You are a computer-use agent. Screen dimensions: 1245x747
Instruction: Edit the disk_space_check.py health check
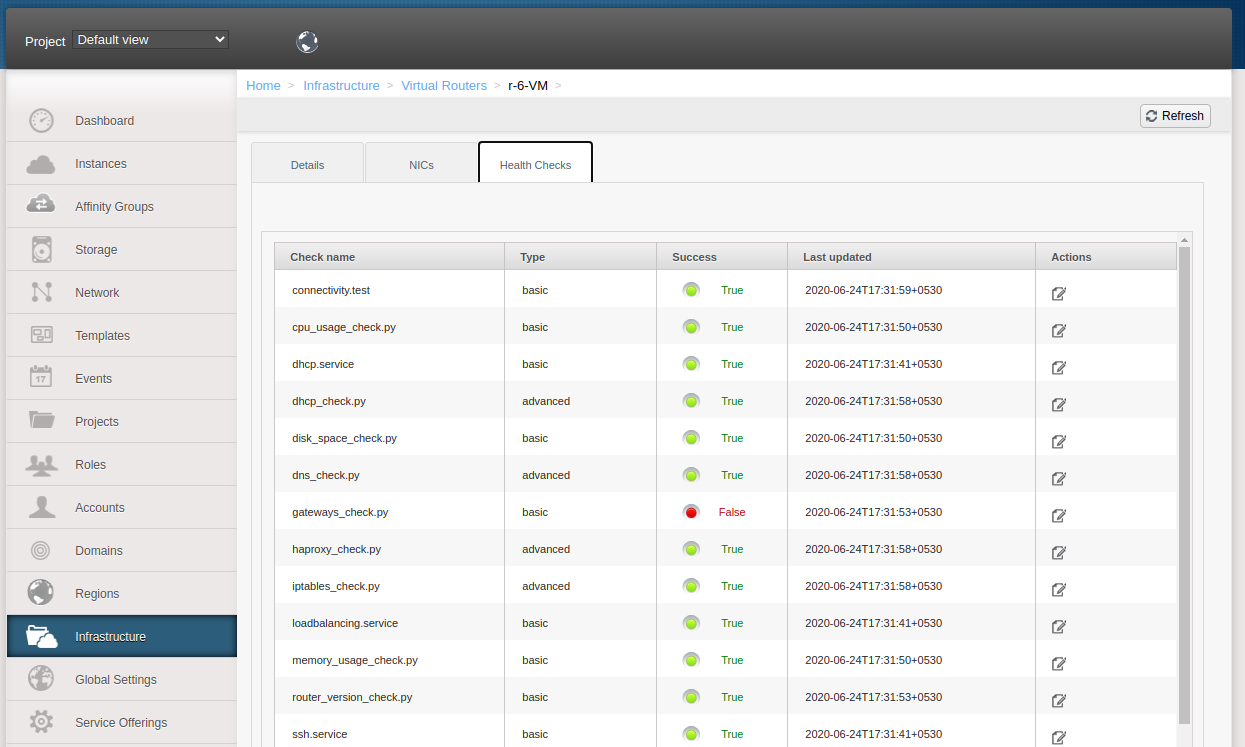(x=1059, y=441)
